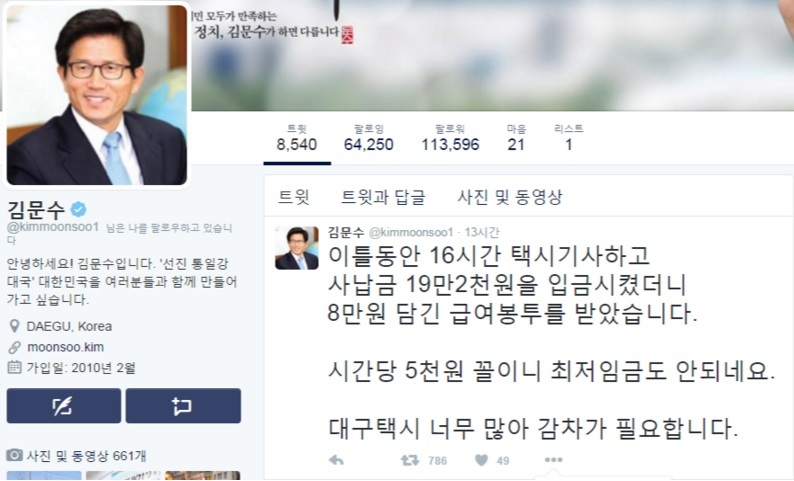Open the three-dots more menu on tweet
Viewport: 794px width, 481px height.
553,460
